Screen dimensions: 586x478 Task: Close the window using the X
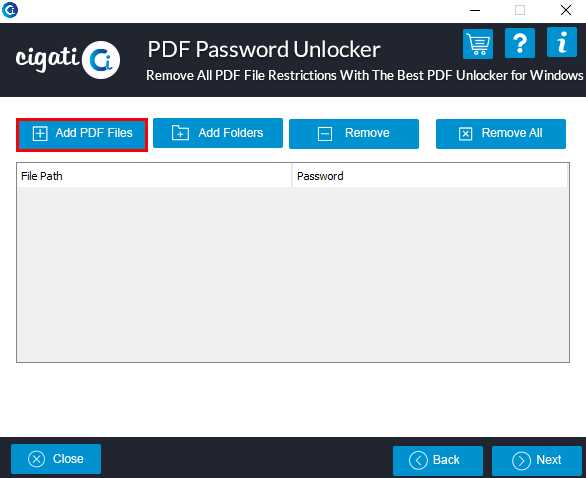tap(566, 10)
